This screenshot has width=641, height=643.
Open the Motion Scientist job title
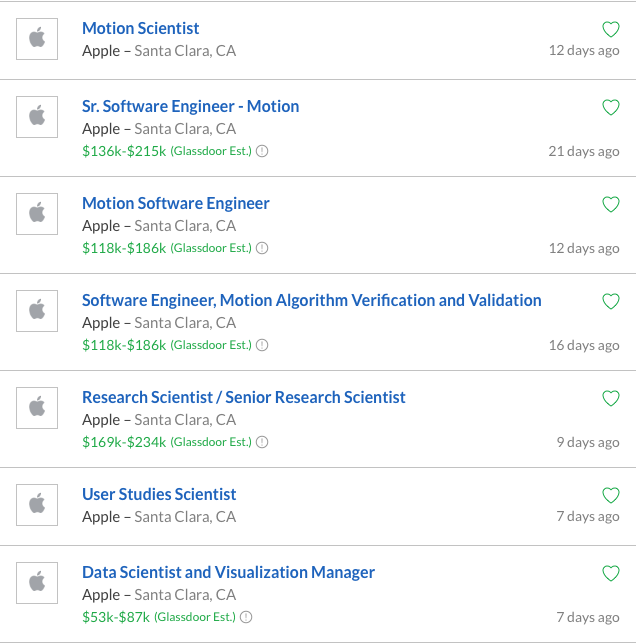140,29
